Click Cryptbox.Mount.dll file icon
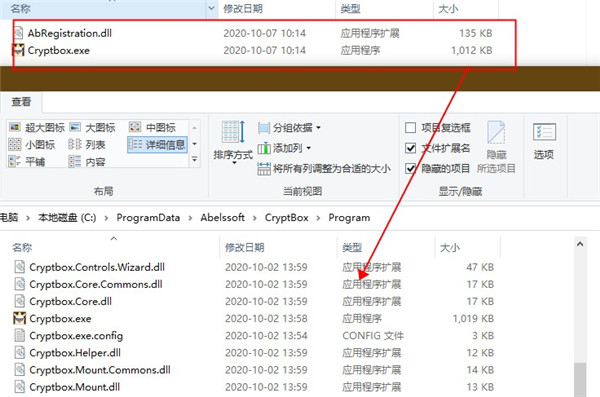 (x=20, y=387)
